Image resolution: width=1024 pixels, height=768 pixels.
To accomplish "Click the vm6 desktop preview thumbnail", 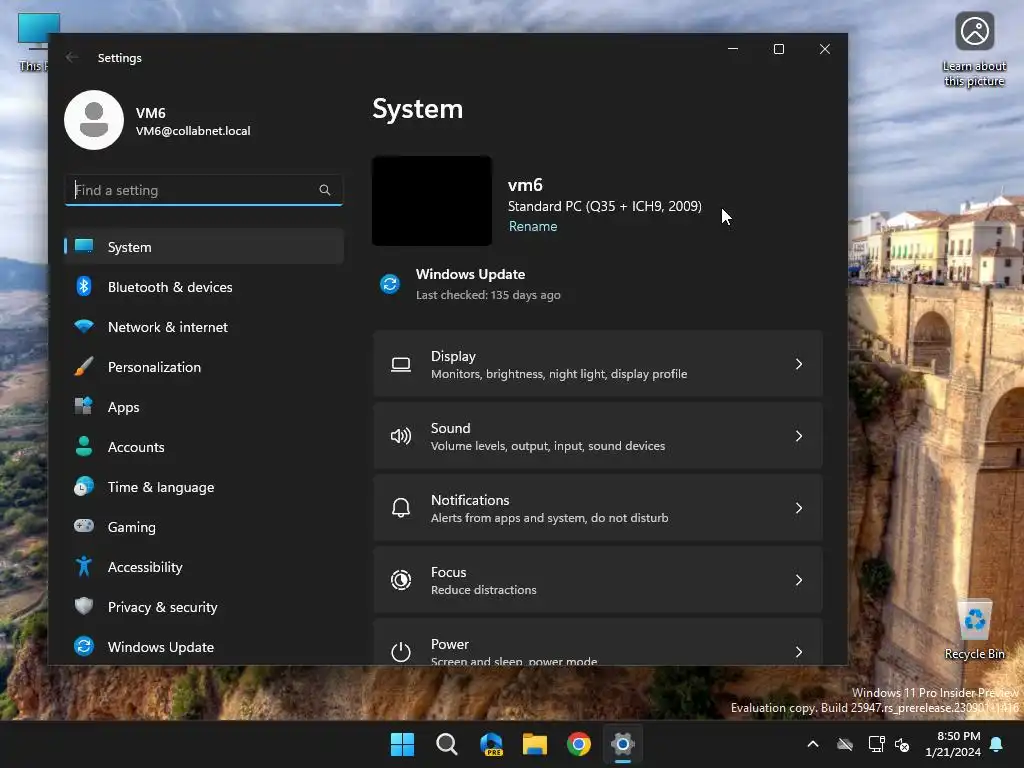I will click(x=432, y=200).
